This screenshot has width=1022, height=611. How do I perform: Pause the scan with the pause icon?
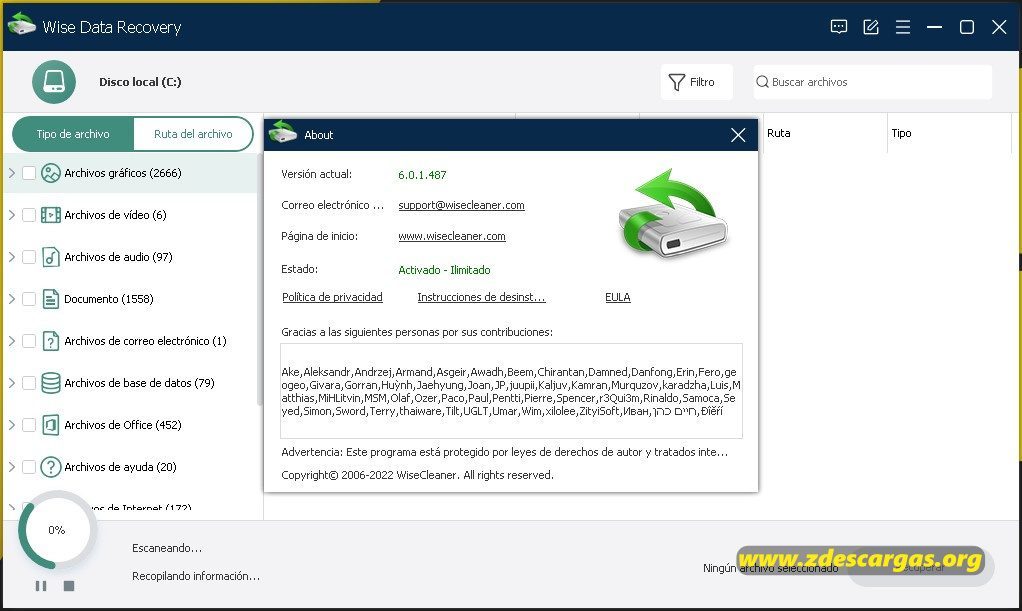(41, 586)
